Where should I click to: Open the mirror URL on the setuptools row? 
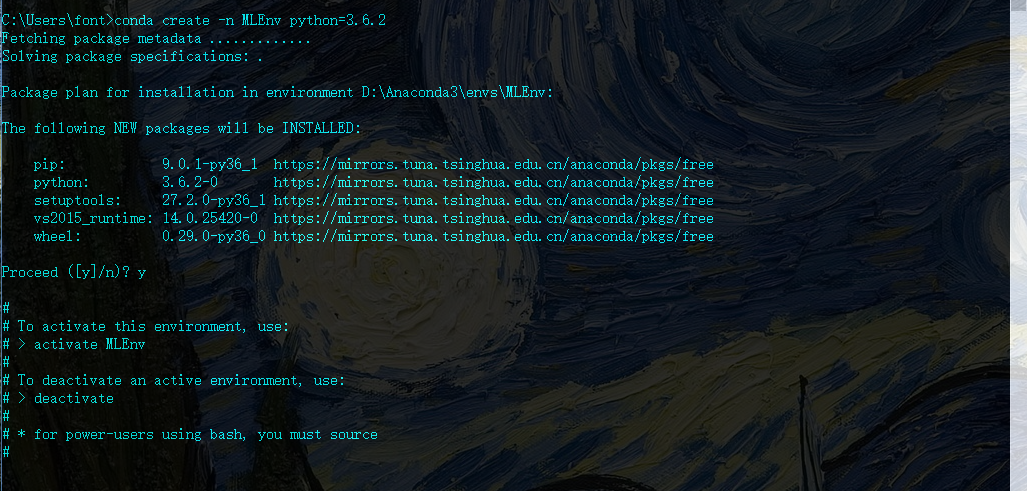(494, 201)
